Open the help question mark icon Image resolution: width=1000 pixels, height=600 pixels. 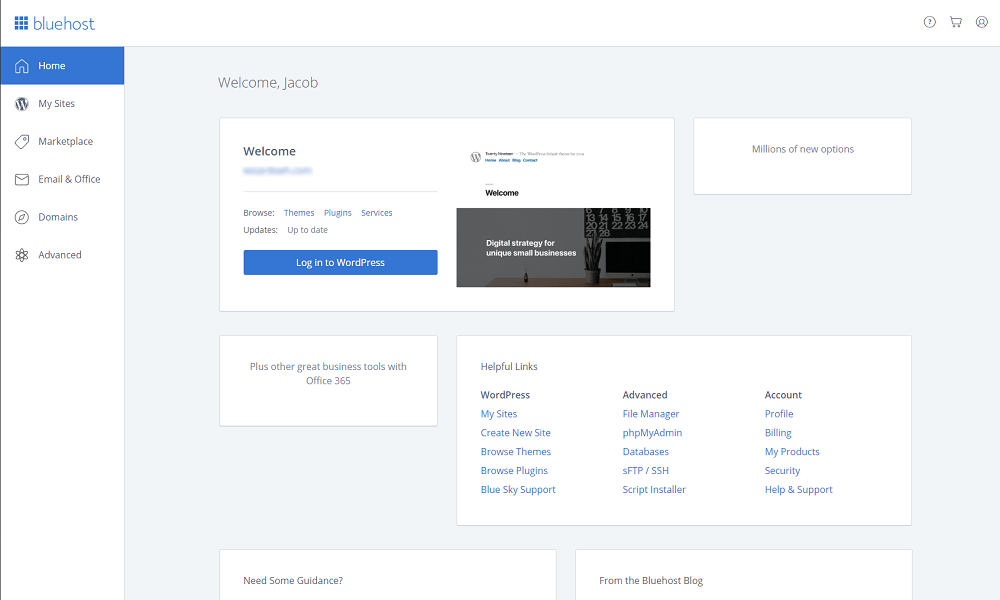pos(930,22)
